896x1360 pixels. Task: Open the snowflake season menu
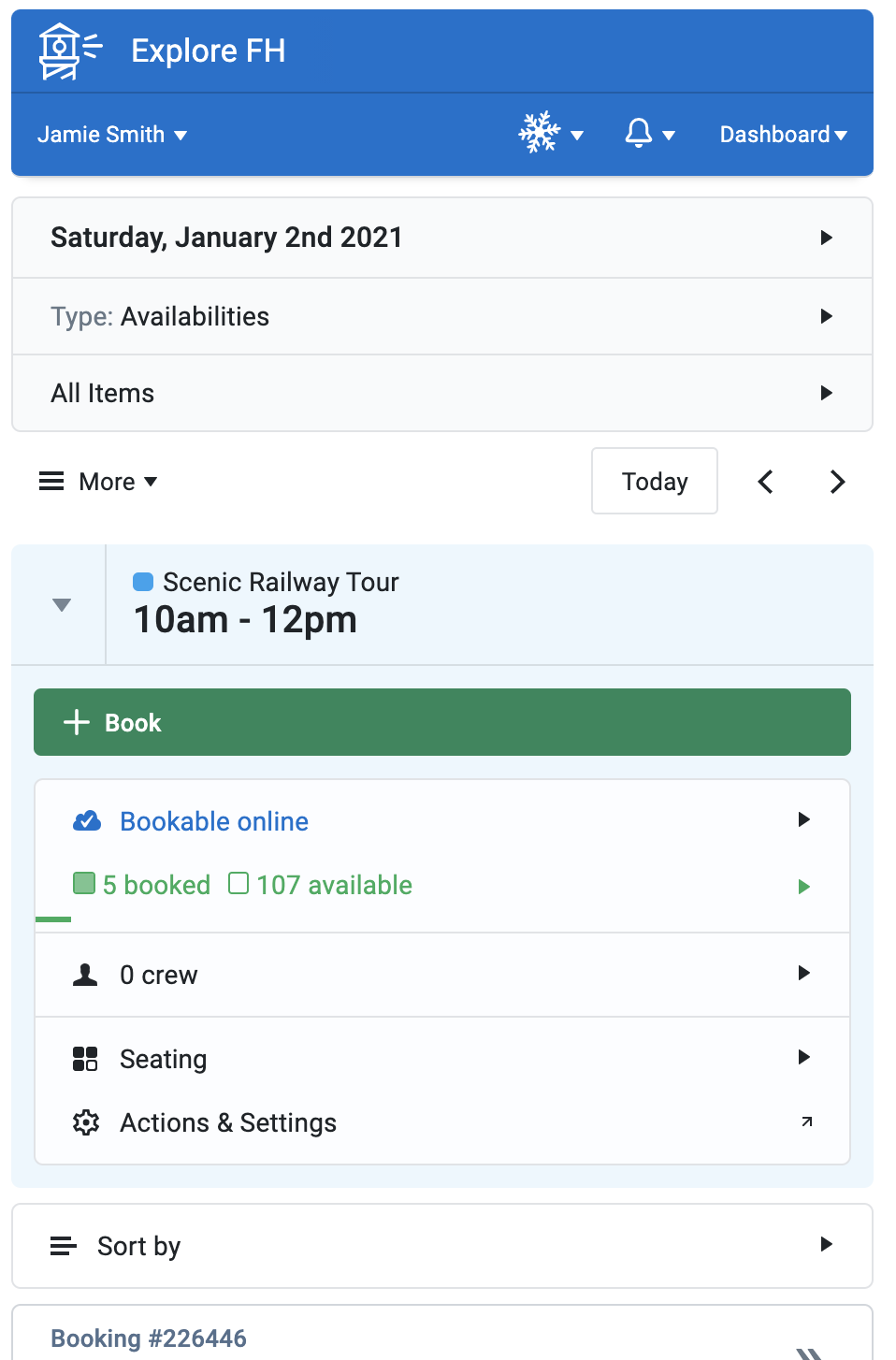point(551,134)
